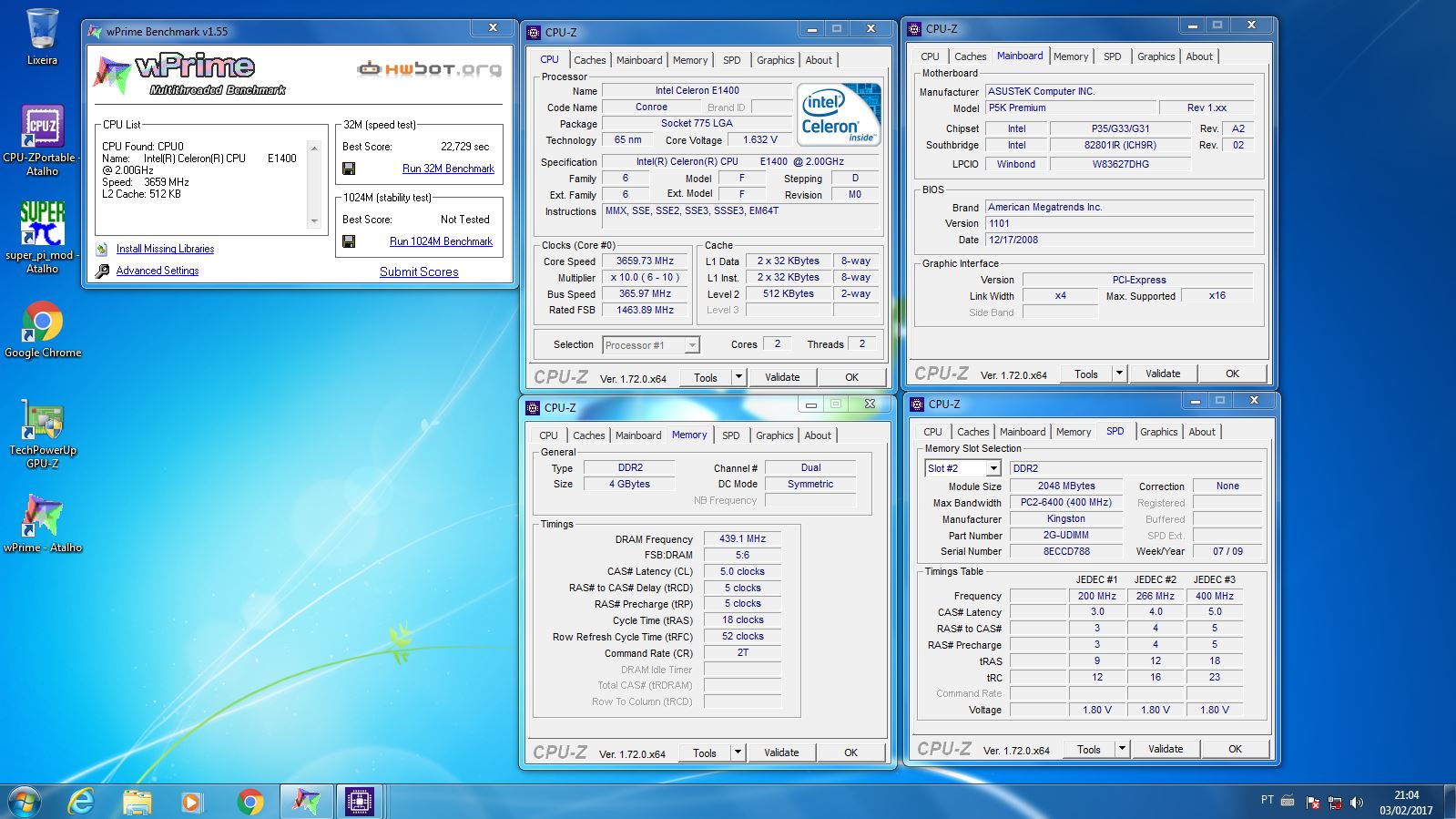This screenshot has width=1456, height=819.
Task: Switch to CPU-Z in the taskbar
Action: coord(360,802)
